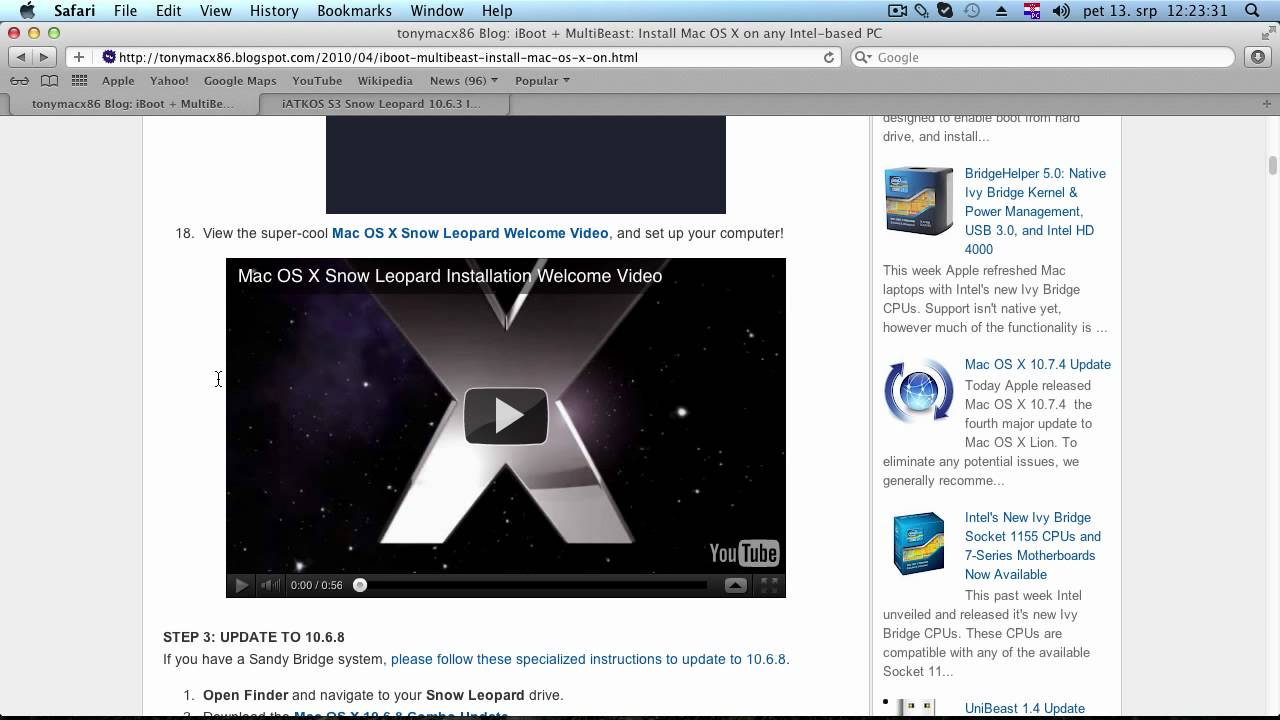Open UniBeast 1.4 Update link

(x=1025, y=708)
